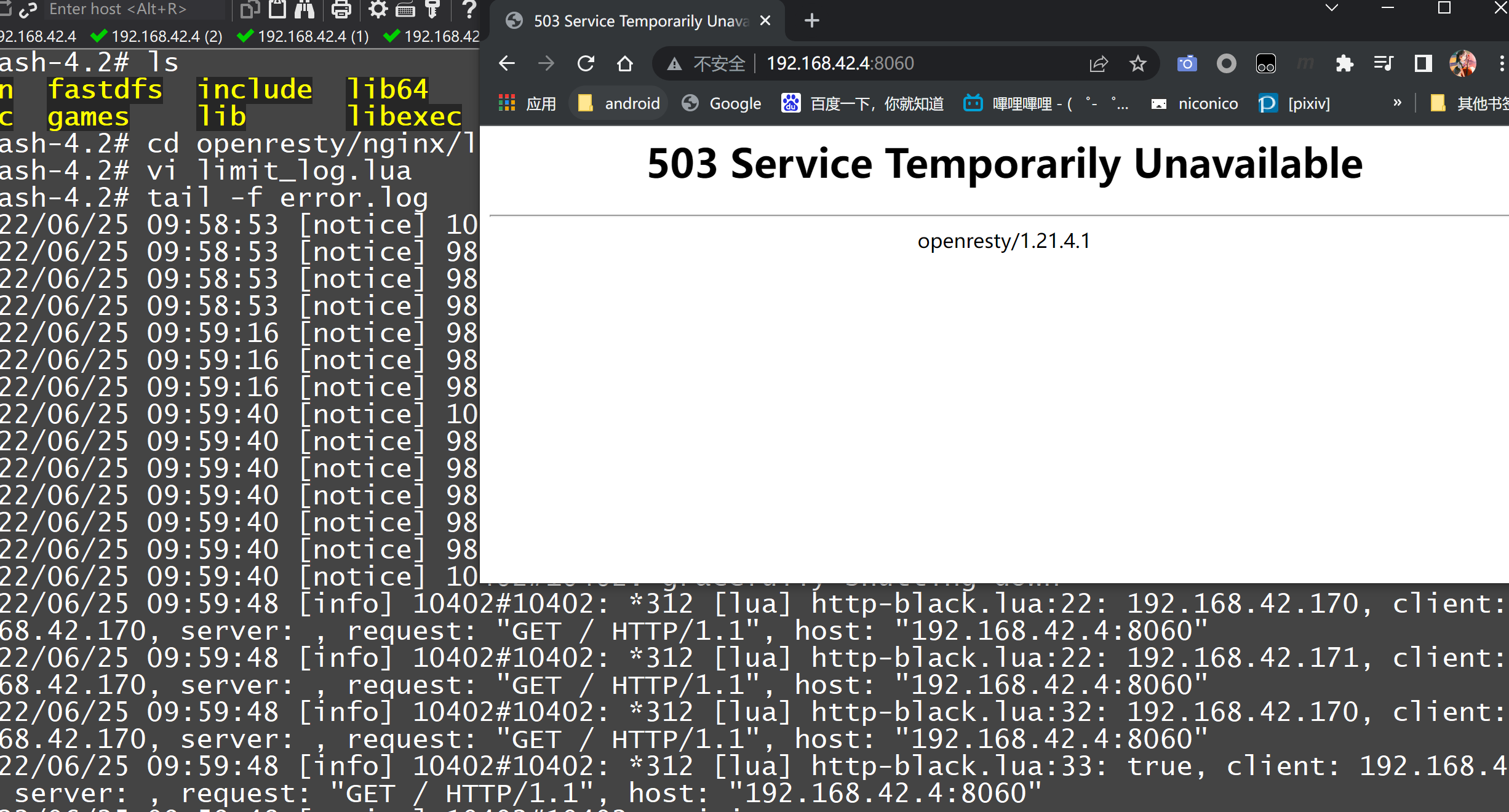This screenshot has width=1509, height=812.
Task: Open the tab search dropdown arrow
Action: tap(1332, 8)
